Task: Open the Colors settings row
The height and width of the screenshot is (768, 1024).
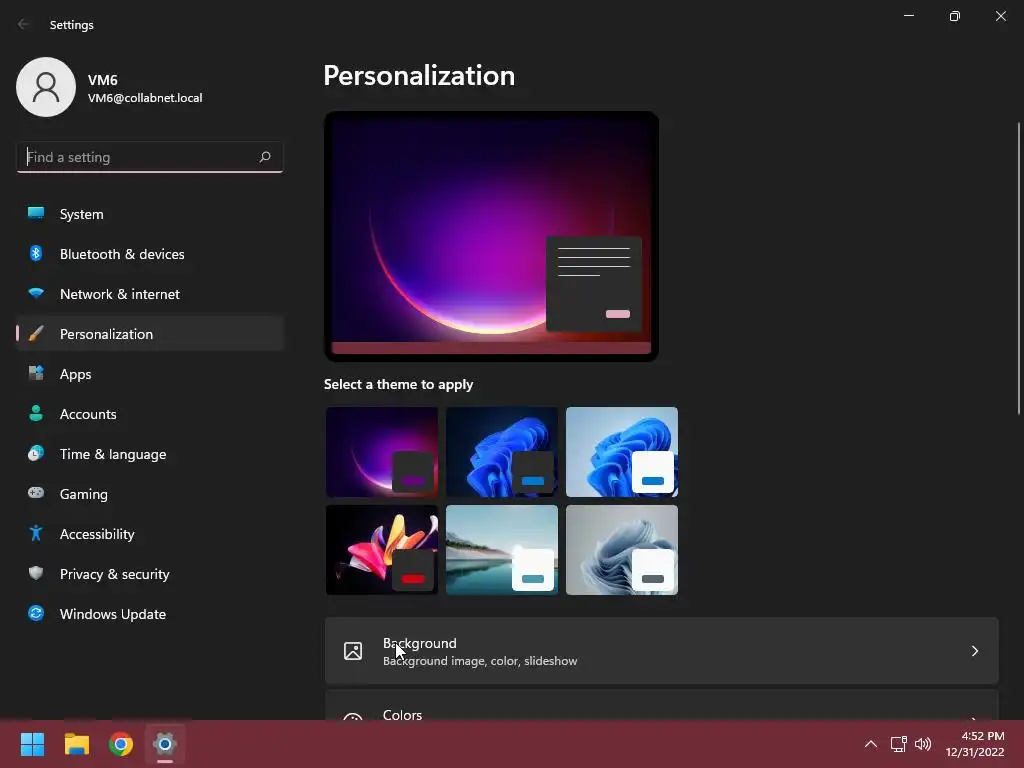Action: [661, 706]
